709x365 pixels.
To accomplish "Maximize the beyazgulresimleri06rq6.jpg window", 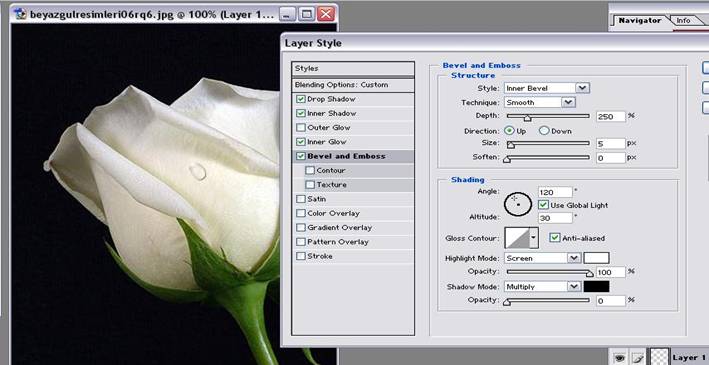I will click(307, 14).
